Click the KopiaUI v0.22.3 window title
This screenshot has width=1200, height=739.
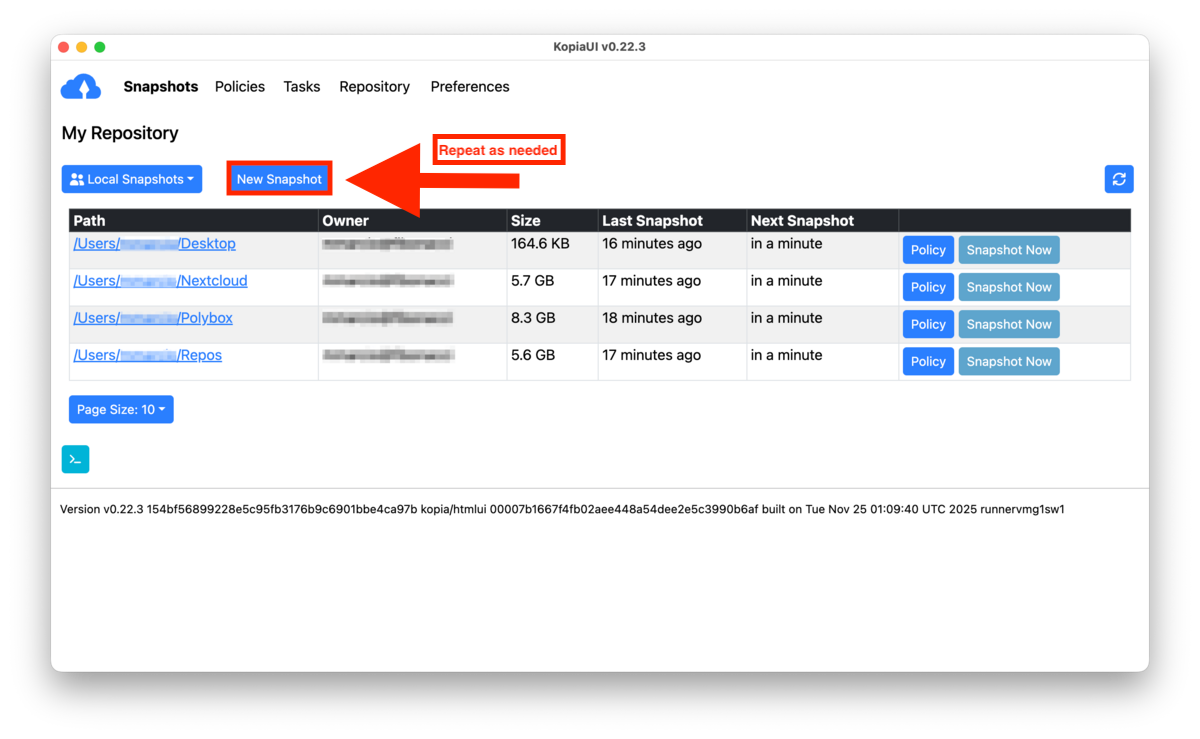pos(600,47)
